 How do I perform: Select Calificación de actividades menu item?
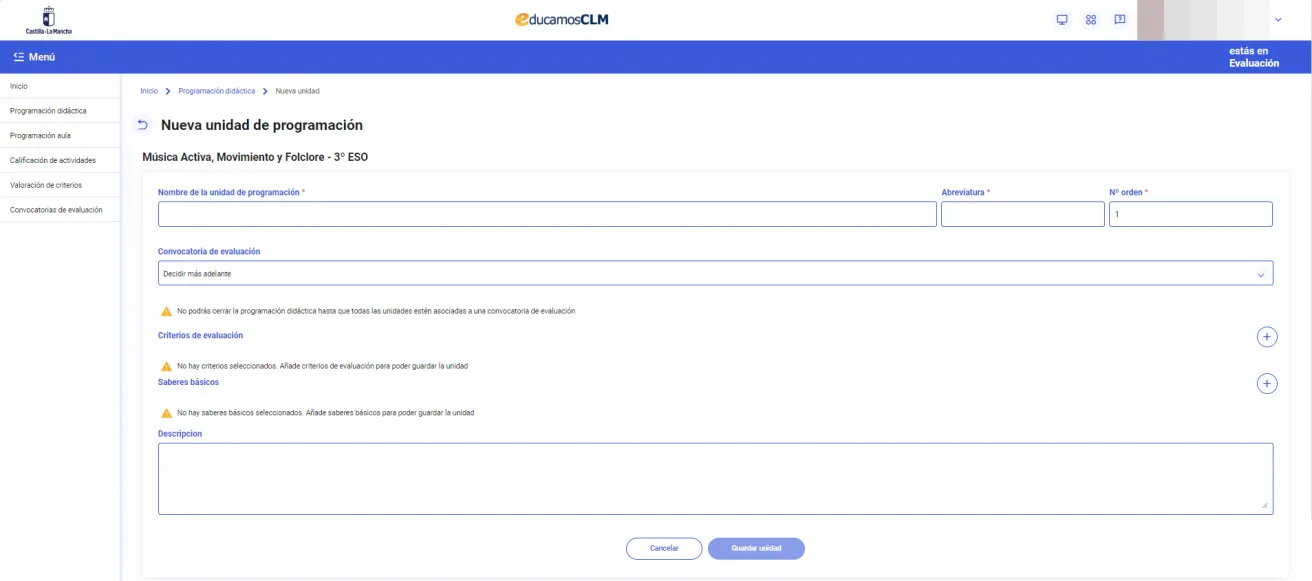53,160
